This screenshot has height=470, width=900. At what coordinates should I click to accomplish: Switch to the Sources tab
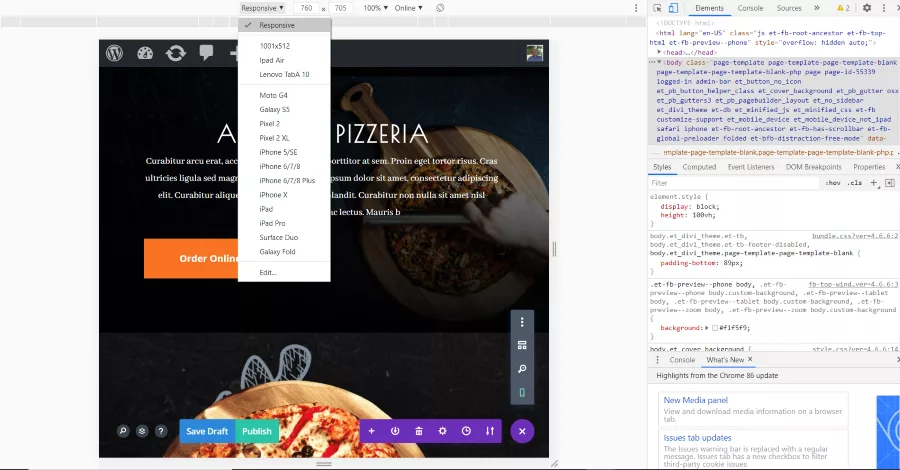tap(789, 8)
